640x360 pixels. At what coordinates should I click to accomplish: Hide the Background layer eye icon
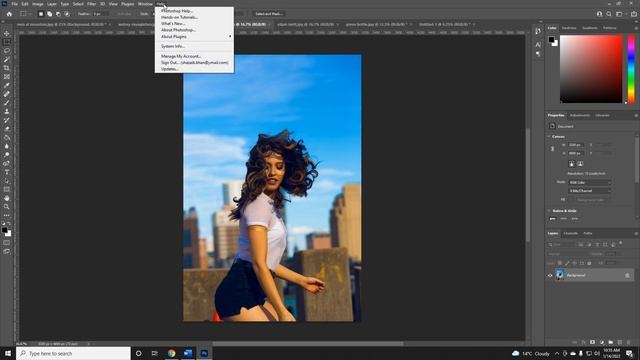click(x=550, y=276)
